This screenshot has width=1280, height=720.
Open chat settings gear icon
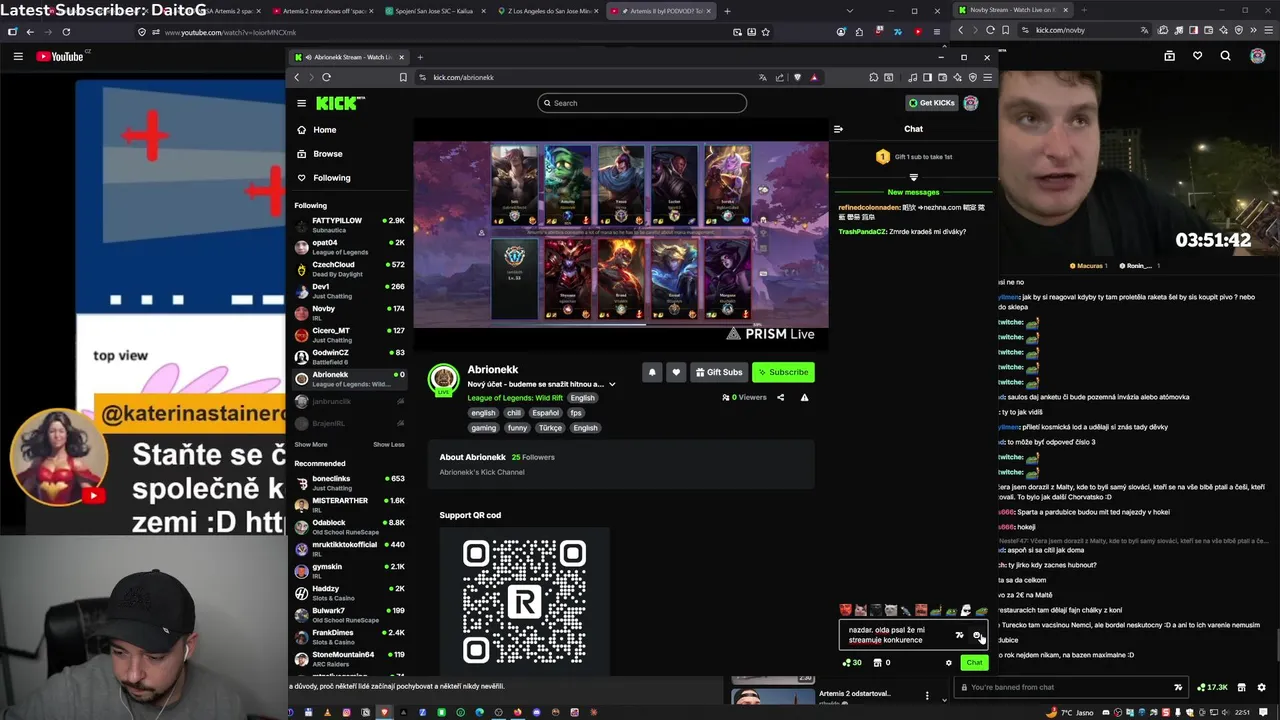[949, 662]
